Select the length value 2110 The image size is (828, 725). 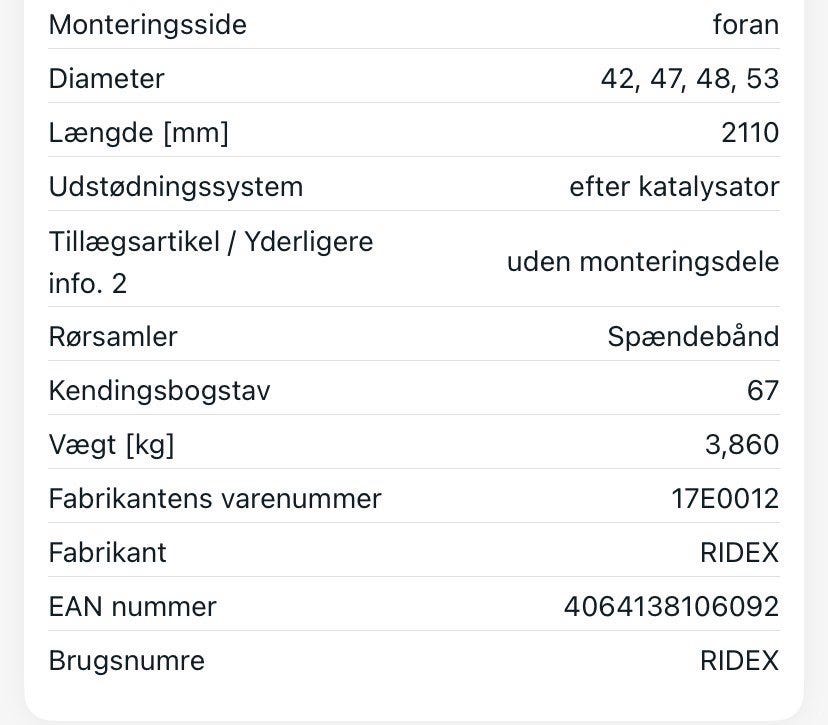[749, 132]
